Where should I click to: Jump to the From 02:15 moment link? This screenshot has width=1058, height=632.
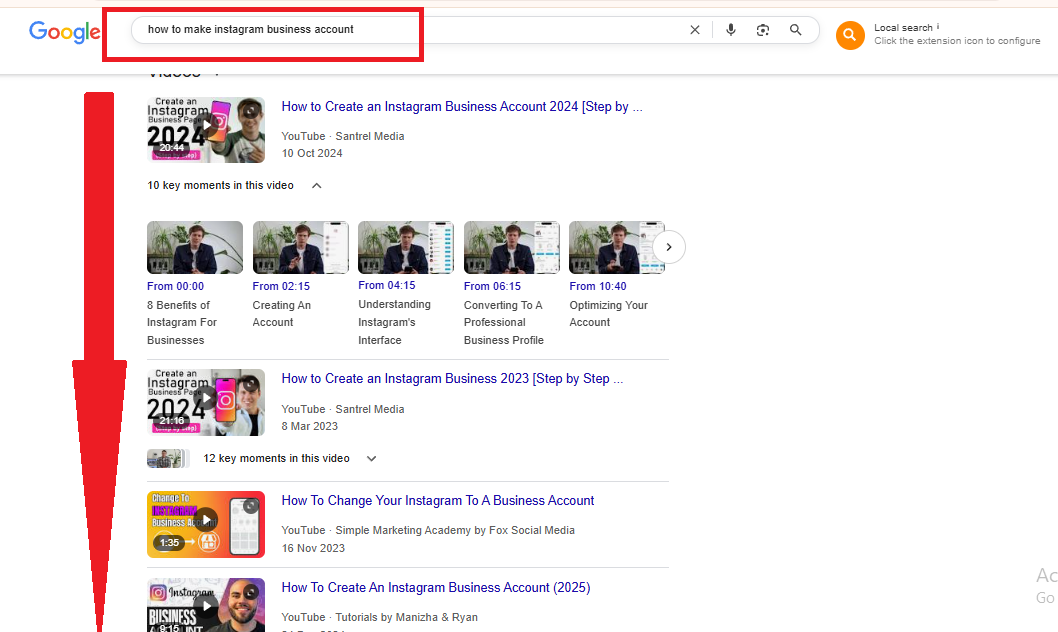281,286
